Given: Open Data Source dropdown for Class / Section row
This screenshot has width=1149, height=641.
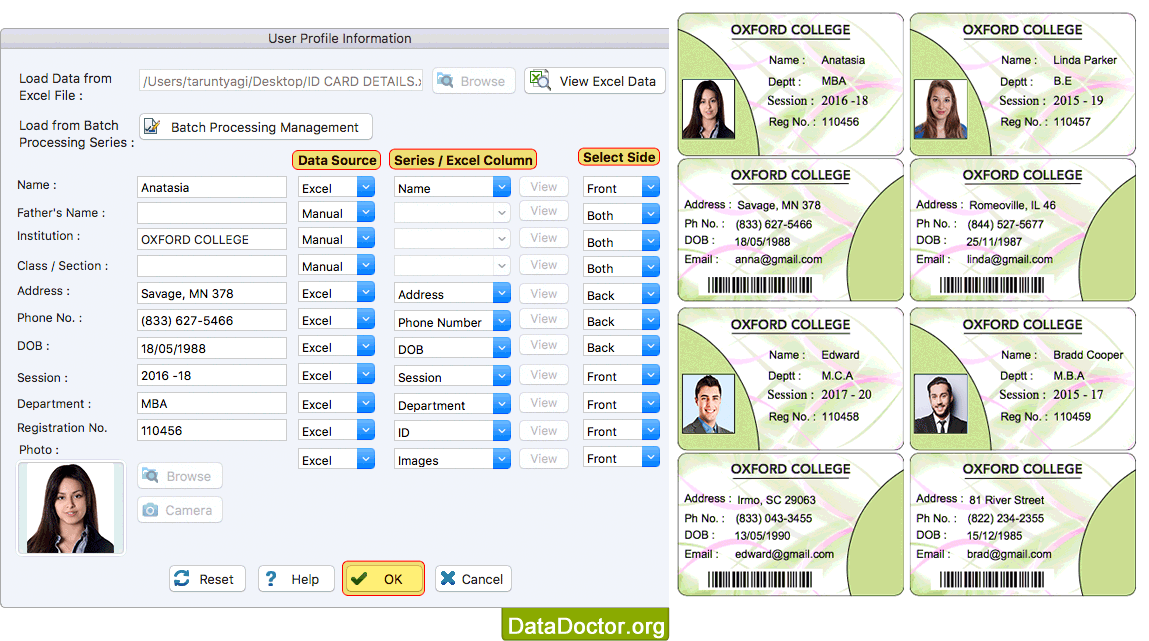Looking at the screenshot, I should click(336, 266).
